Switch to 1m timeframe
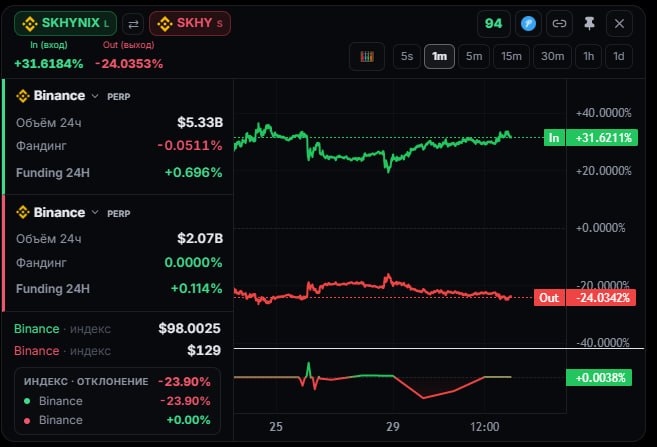Image resolution: width=657 pixels, height=447 pixels. [x=440, y=56]
